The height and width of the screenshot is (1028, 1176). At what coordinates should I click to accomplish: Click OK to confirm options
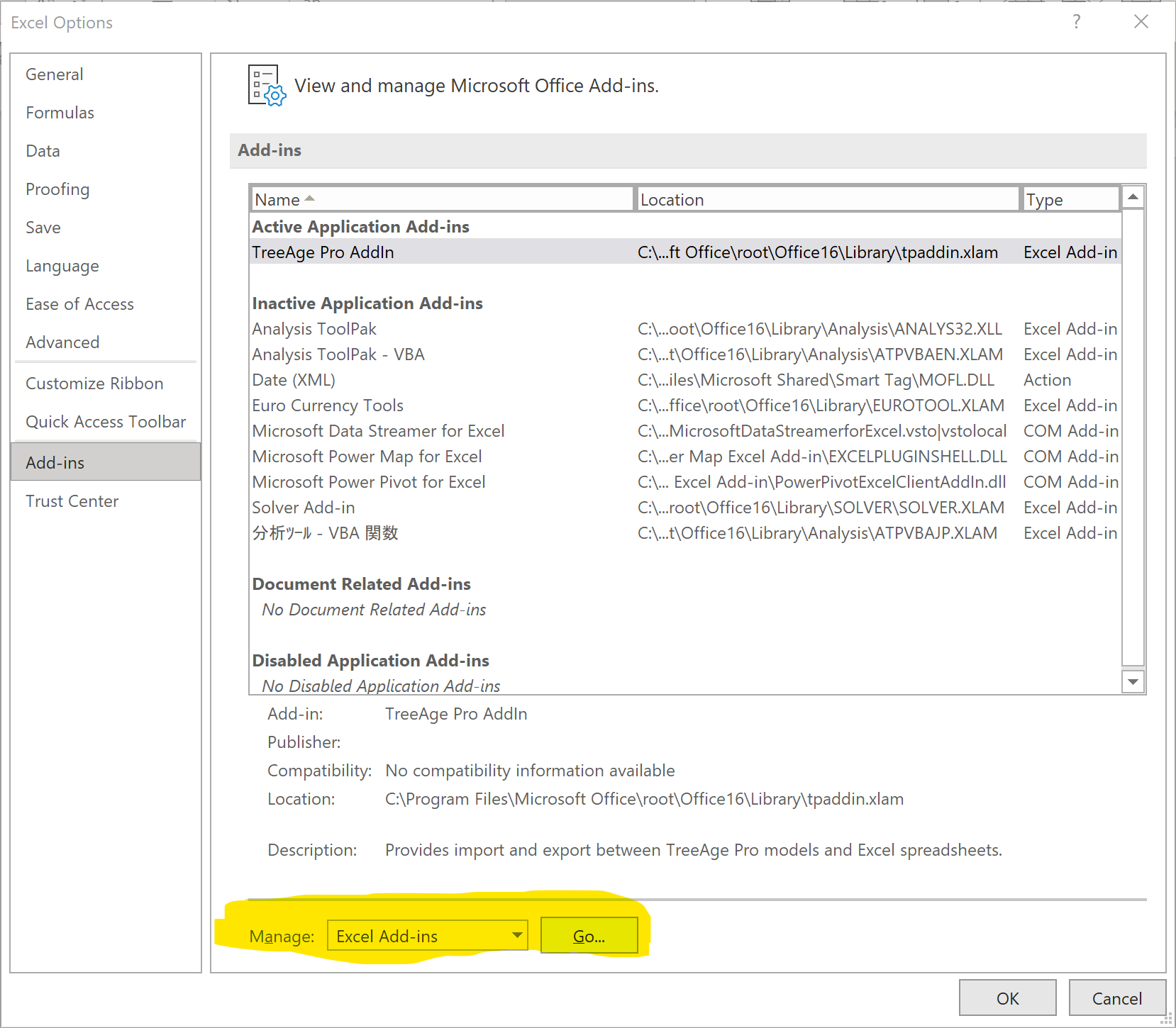point(1007,998)
